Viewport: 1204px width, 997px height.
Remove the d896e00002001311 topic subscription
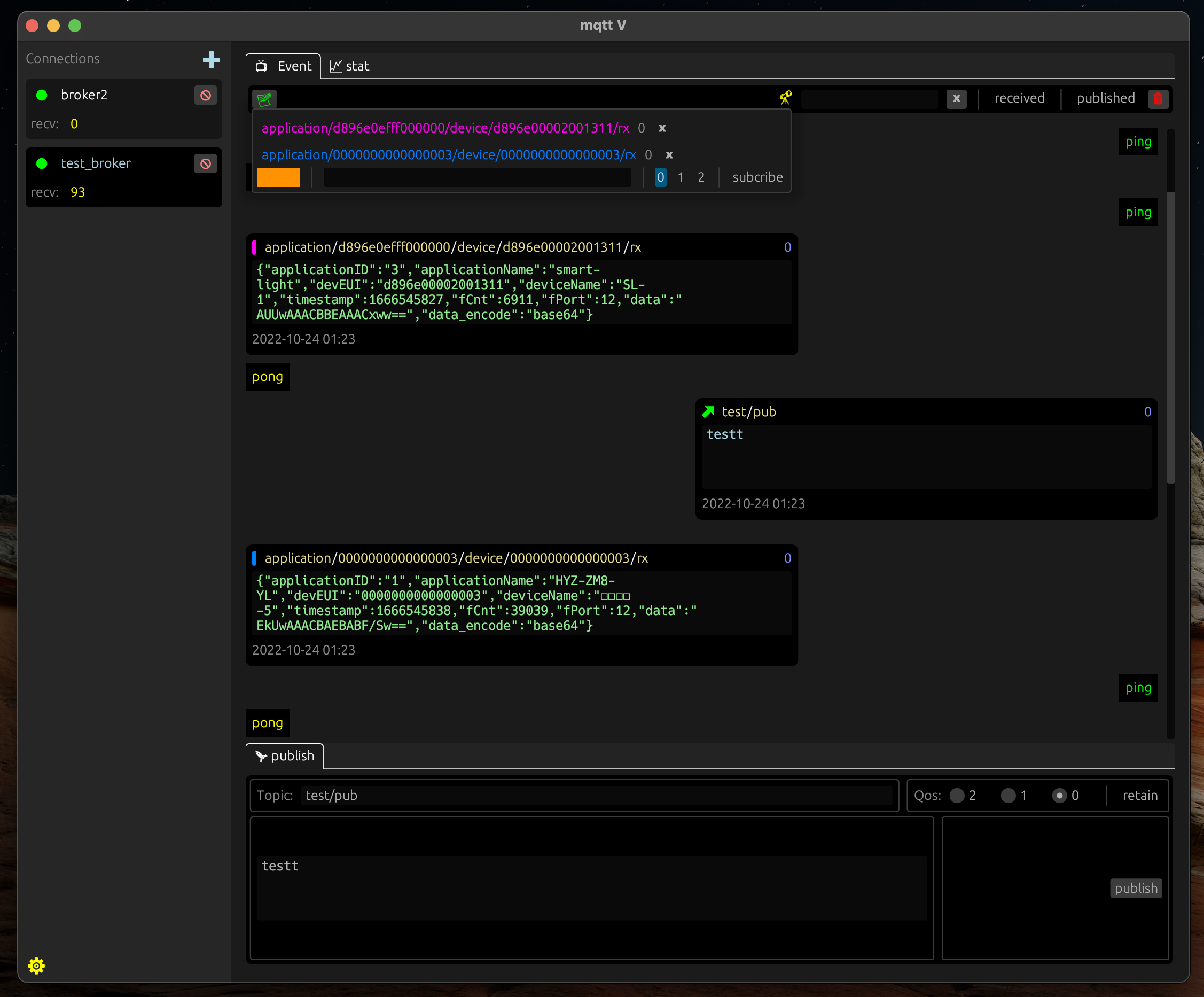point(662,128)
